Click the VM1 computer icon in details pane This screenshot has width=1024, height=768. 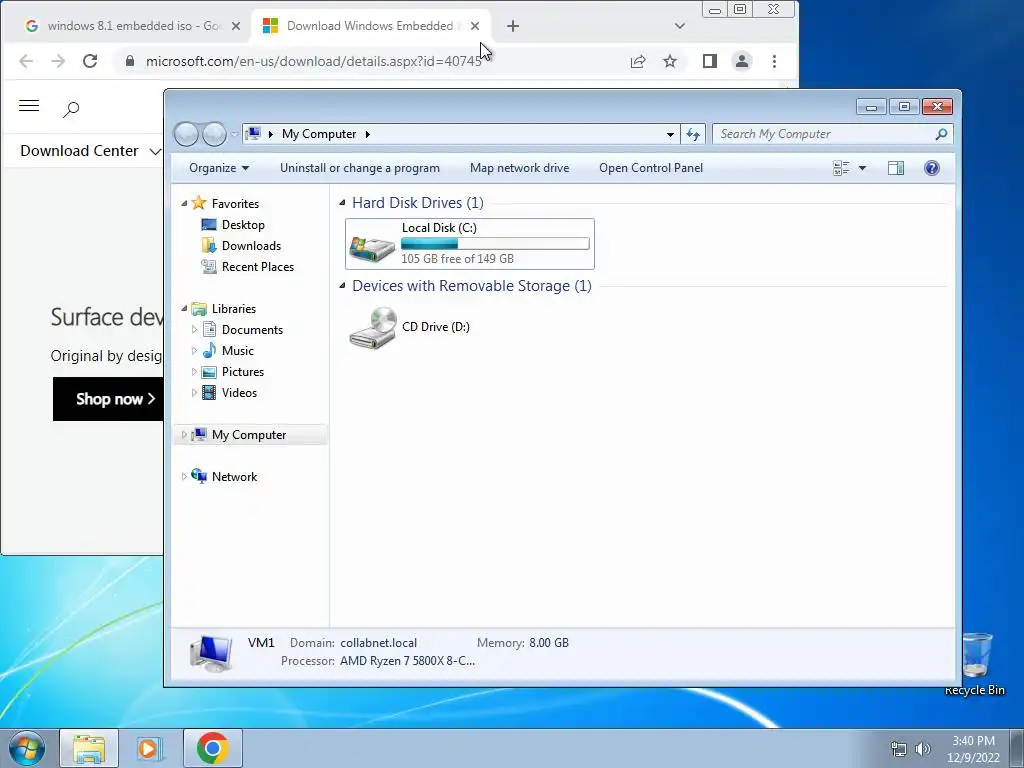coord(211,653)
